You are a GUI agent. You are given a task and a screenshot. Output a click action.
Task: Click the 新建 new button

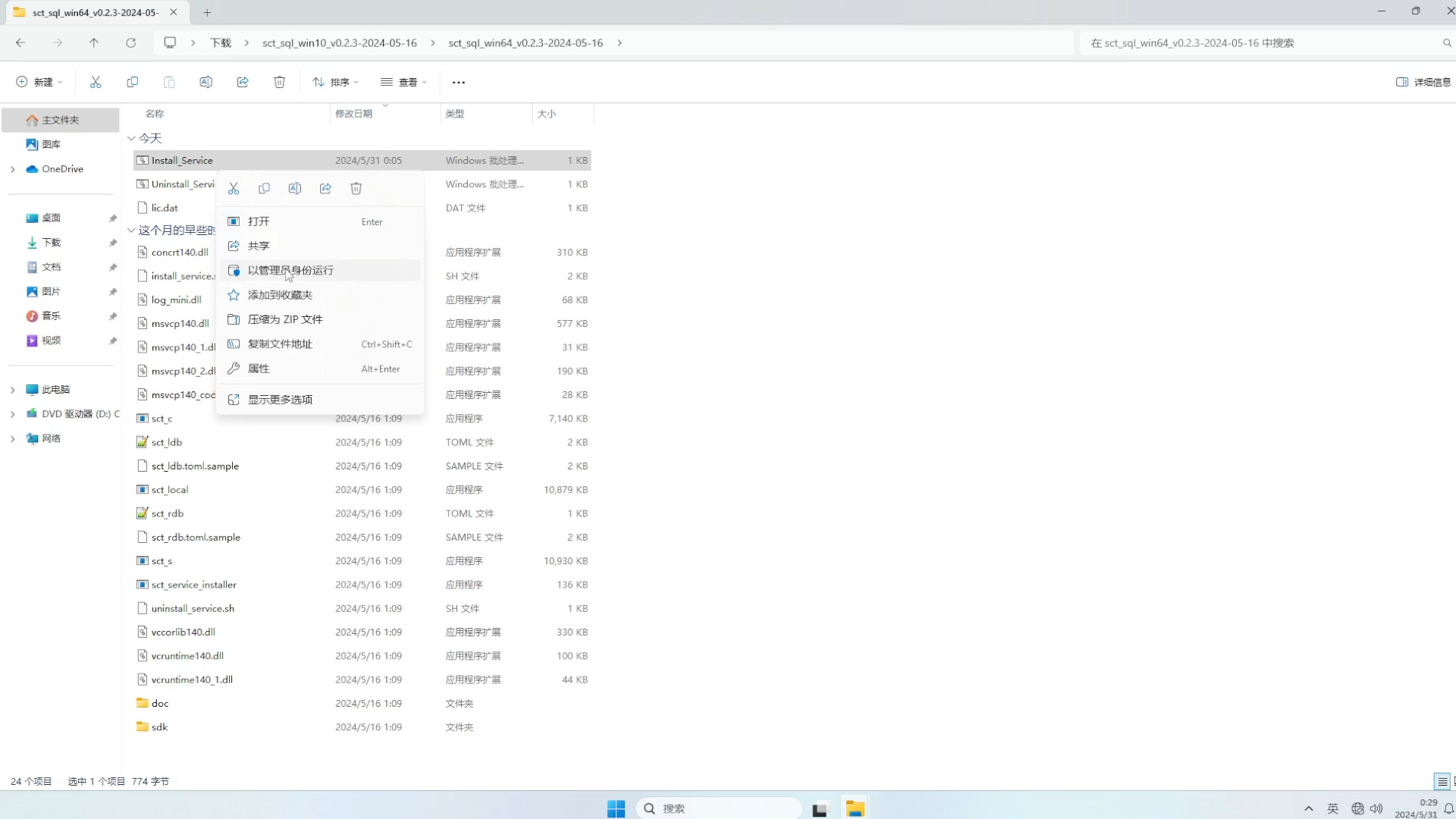point(39,82)
